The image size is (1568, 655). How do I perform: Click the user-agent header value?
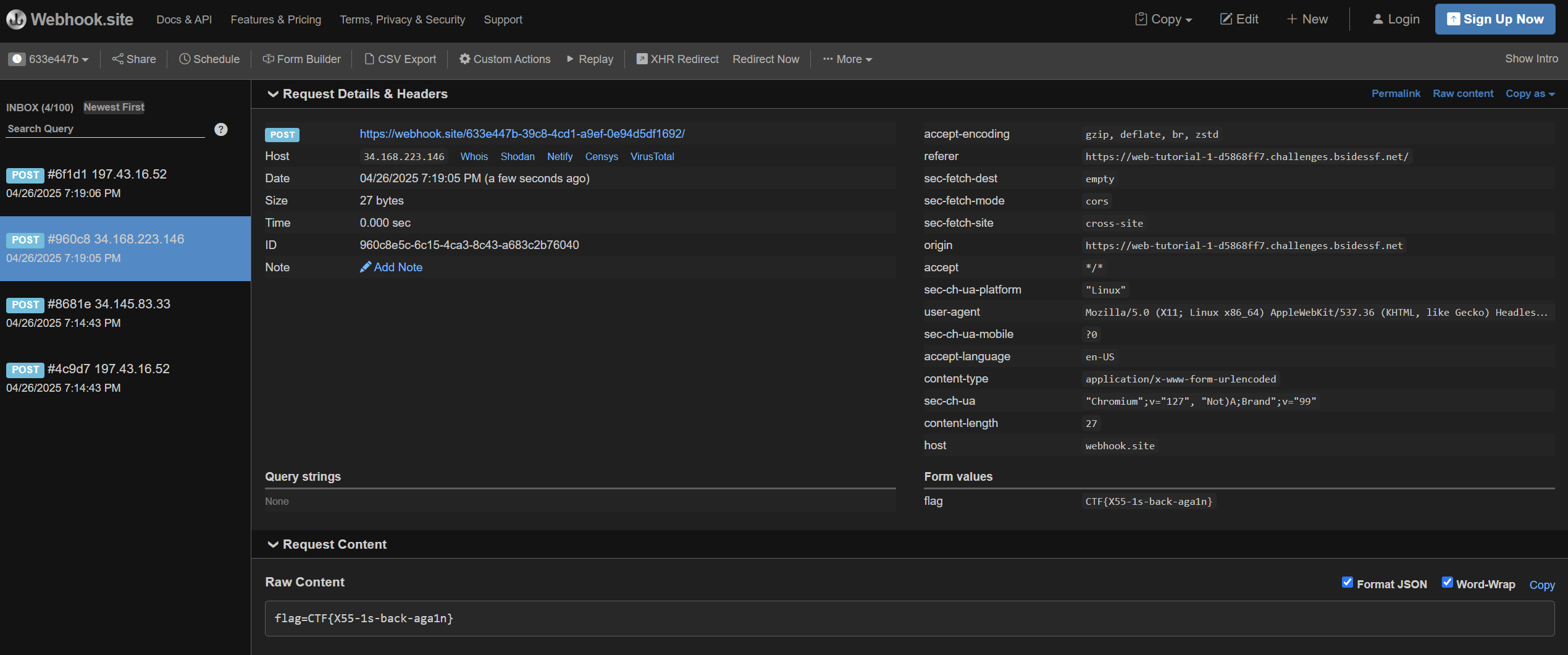click(x=1316, y=313)
